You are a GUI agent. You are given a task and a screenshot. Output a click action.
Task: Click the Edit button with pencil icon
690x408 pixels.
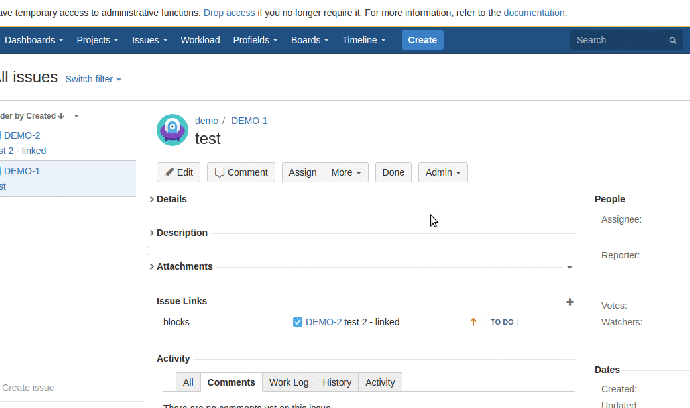180,172
